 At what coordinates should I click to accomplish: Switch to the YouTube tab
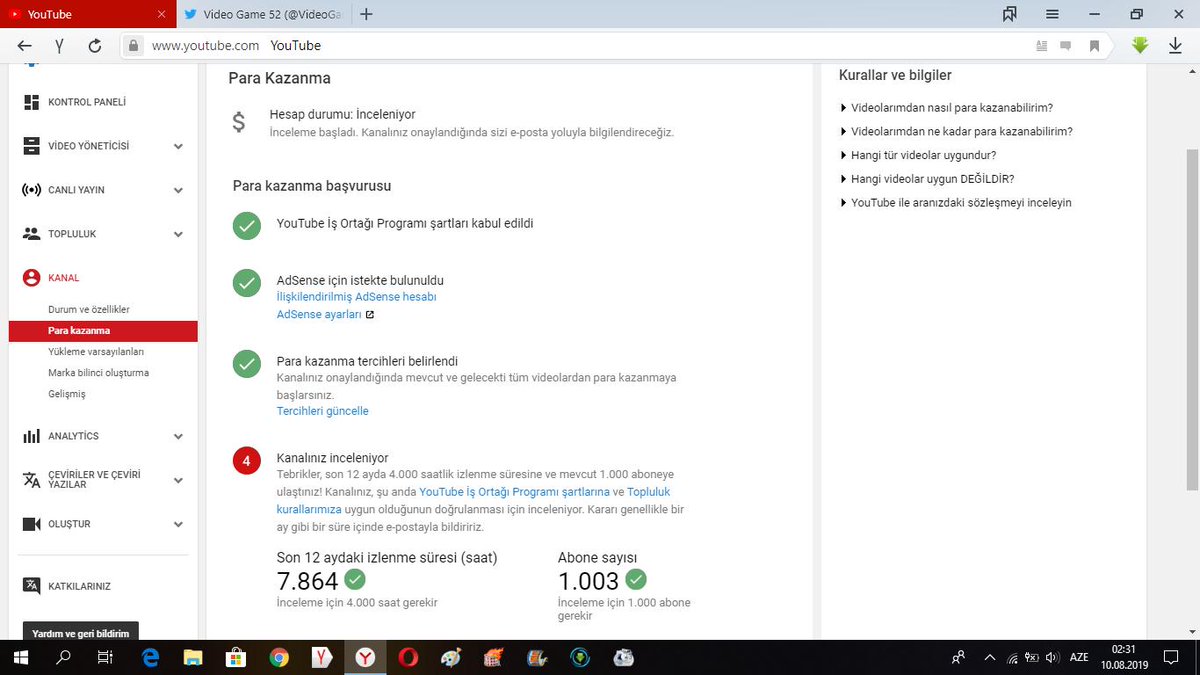pos(88,14)
